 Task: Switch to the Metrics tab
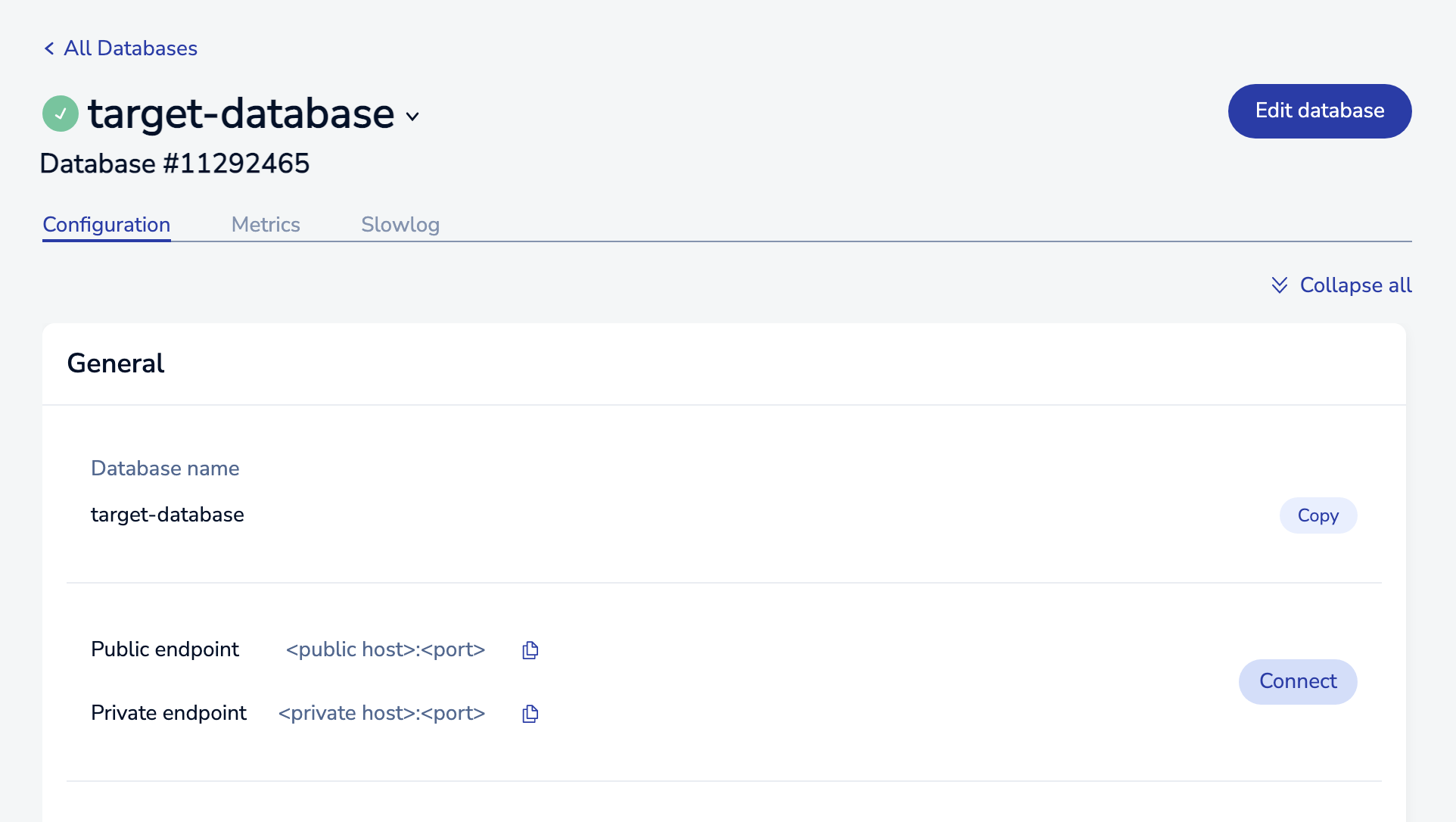[x=266, y=225]
